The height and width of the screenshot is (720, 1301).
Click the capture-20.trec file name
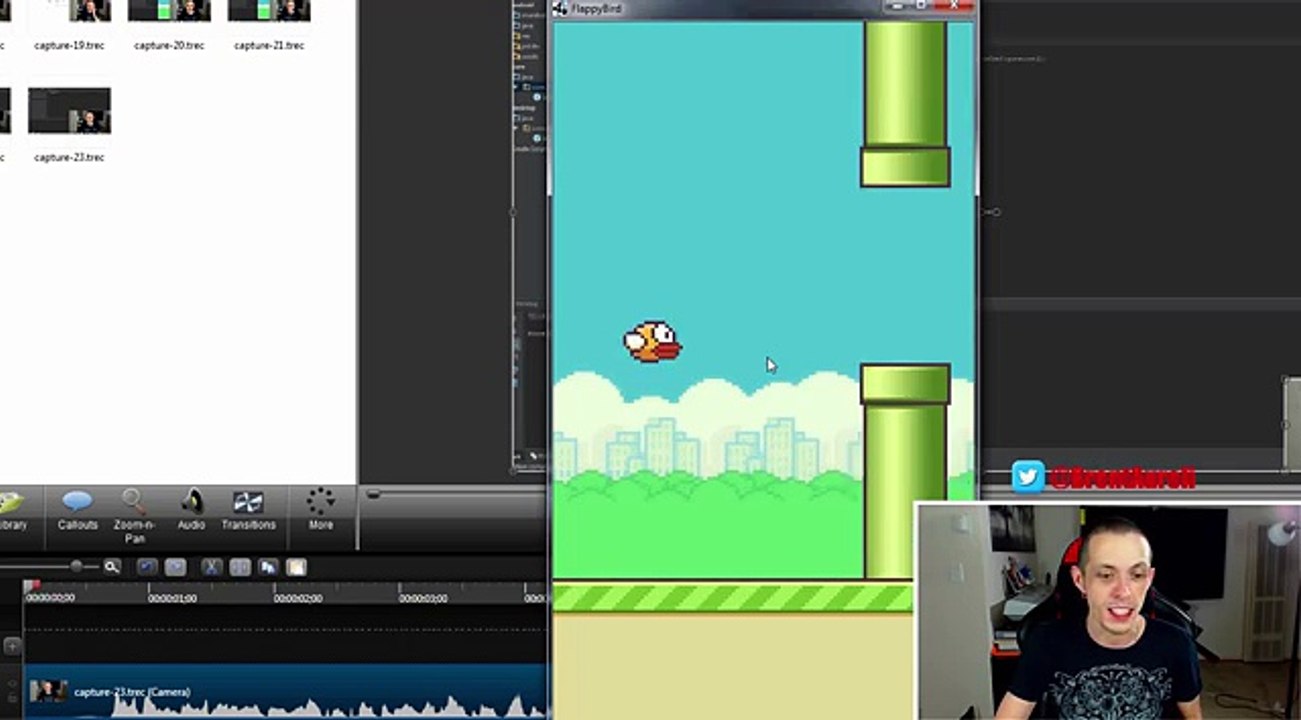(x=169, y=45)
